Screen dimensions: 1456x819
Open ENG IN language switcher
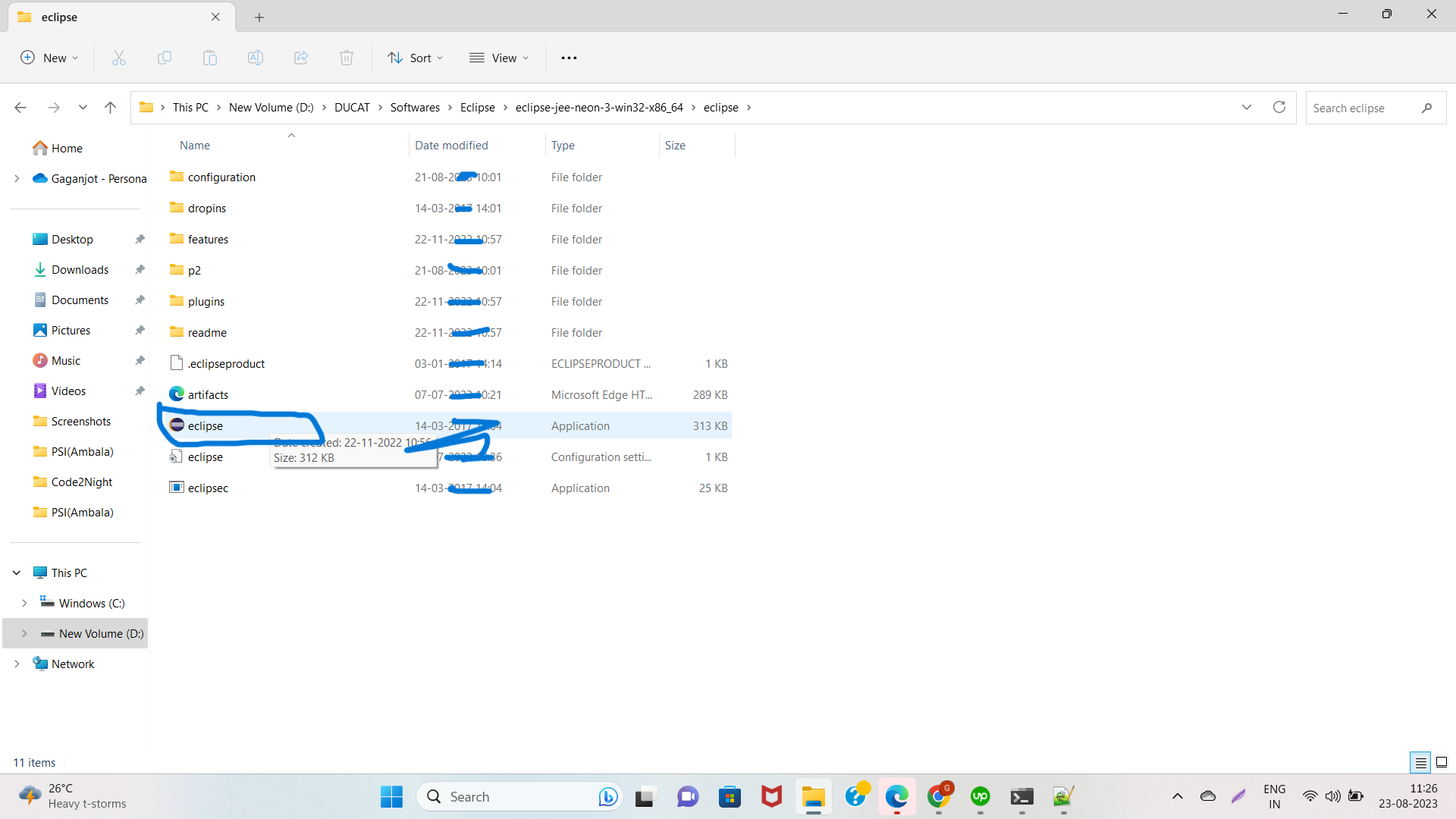point(1275,796)
